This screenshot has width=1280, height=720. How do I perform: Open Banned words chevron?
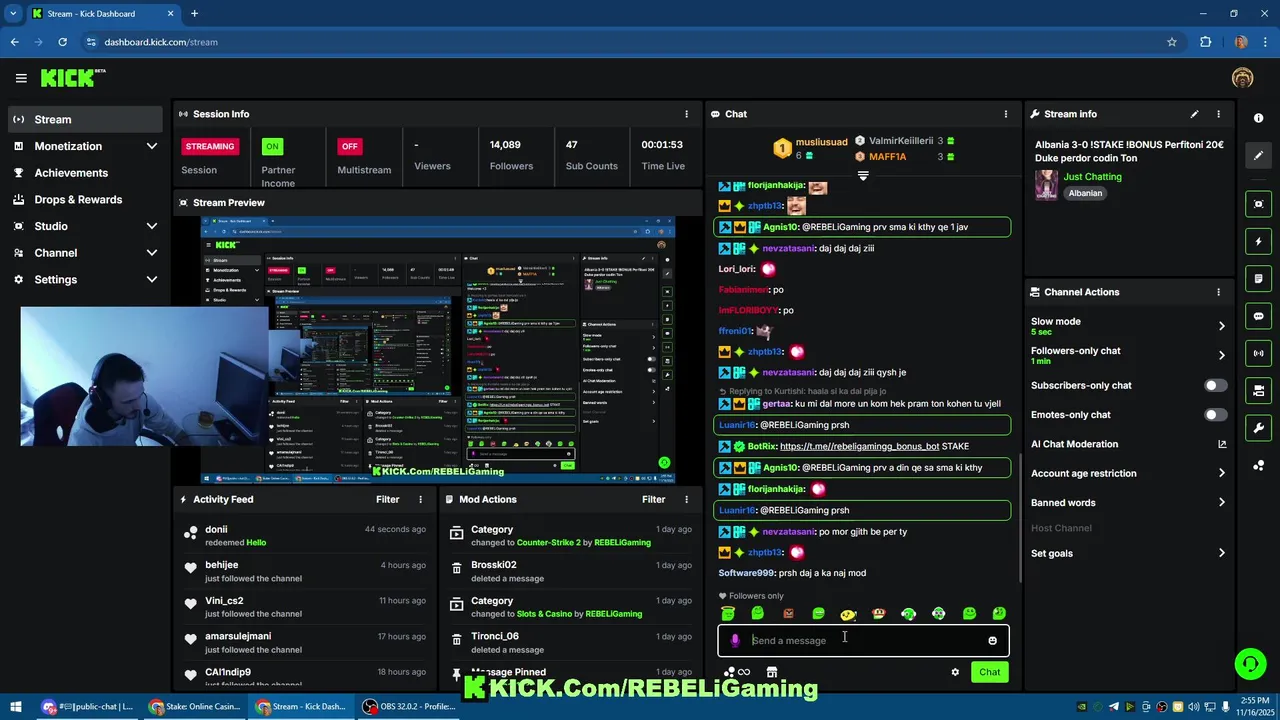(x=1221, y=503)
